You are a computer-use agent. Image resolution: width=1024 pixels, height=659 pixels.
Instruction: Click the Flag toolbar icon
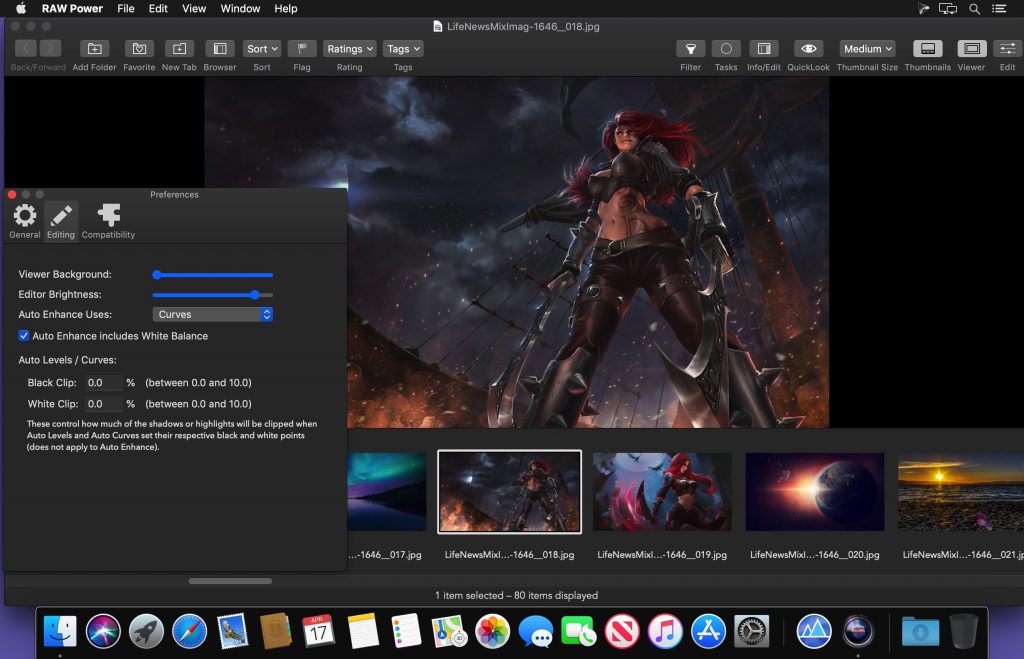tap(302, 49)
